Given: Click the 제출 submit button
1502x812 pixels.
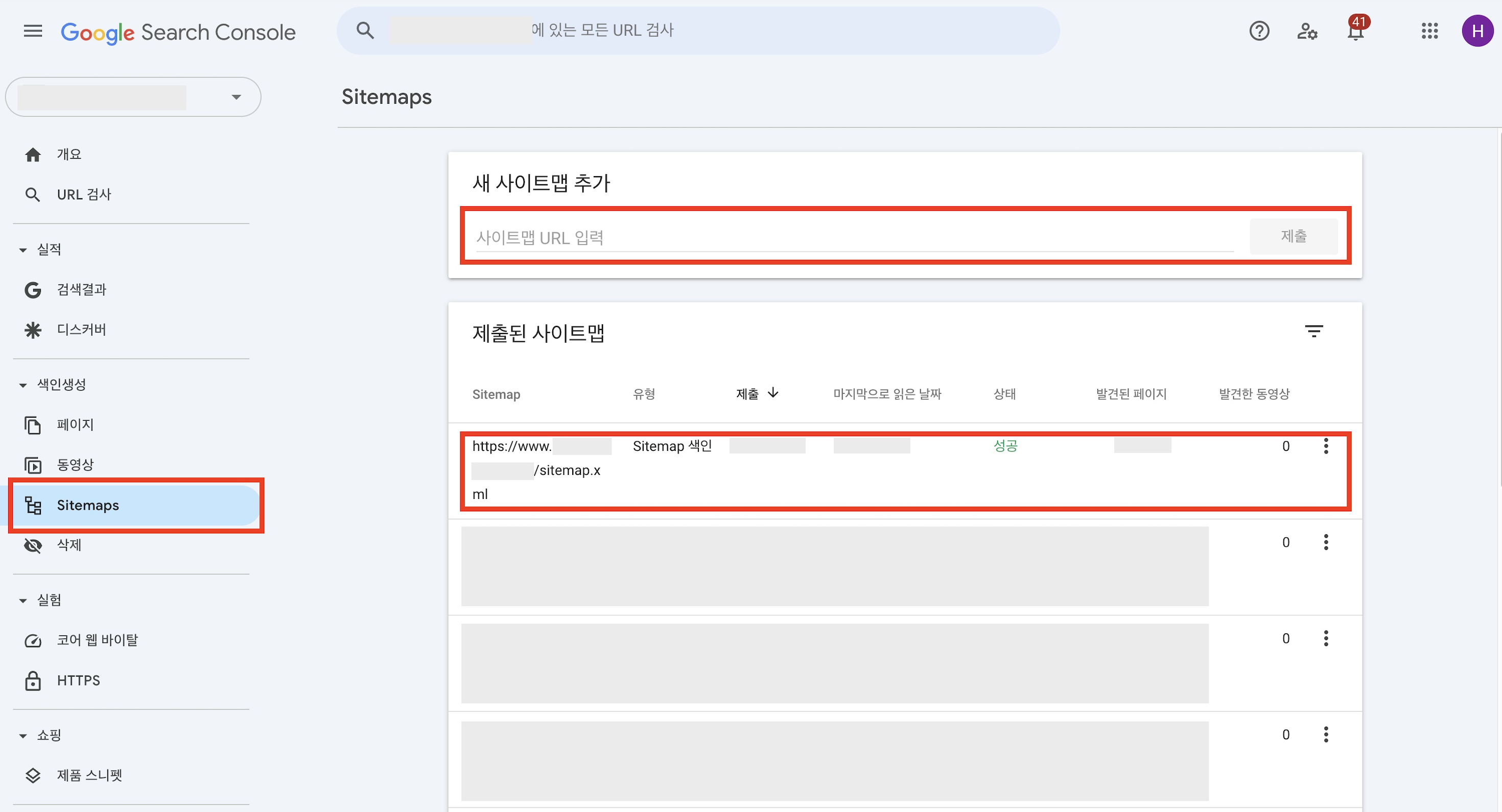Looking at the screenshot, I should click(1294, 236).
